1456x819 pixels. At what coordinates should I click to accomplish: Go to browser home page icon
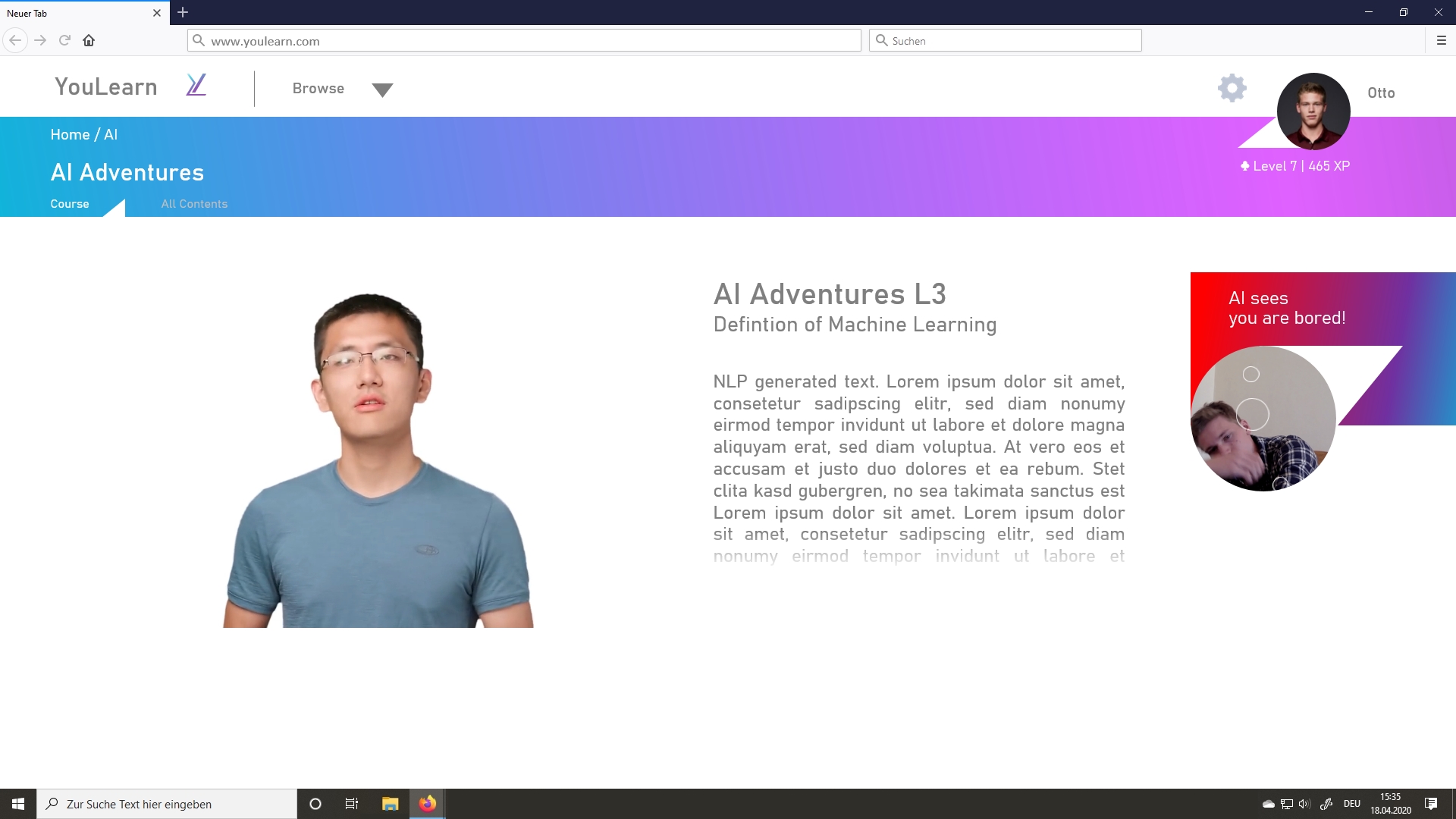(x=89, y=41)
